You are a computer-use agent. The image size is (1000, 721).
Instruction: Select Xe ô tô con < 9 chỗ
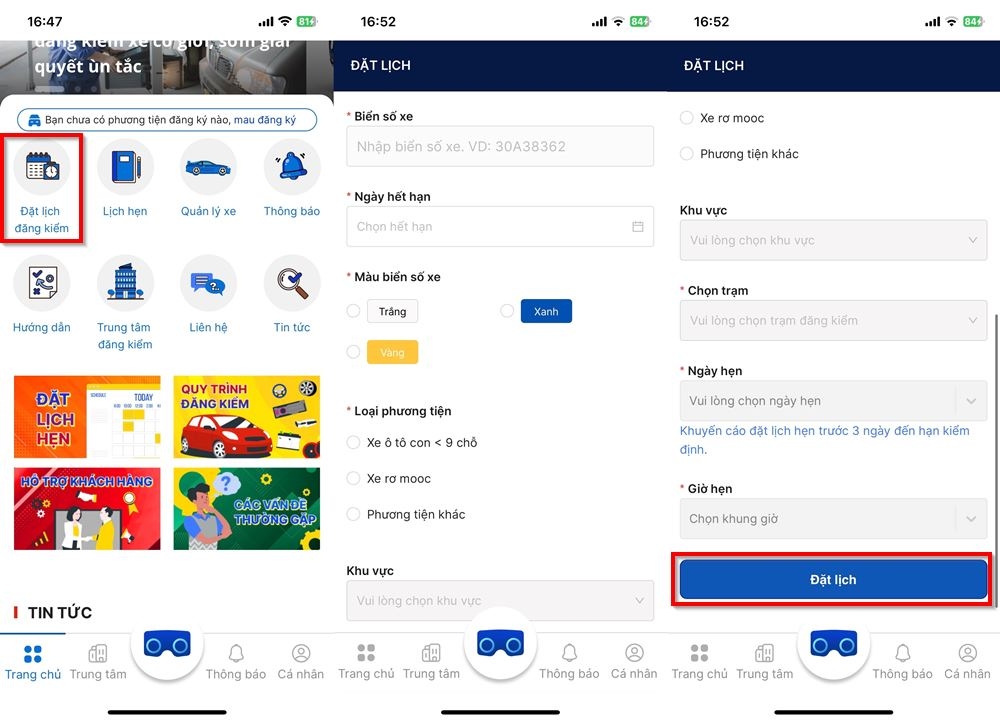coord(353,442)
